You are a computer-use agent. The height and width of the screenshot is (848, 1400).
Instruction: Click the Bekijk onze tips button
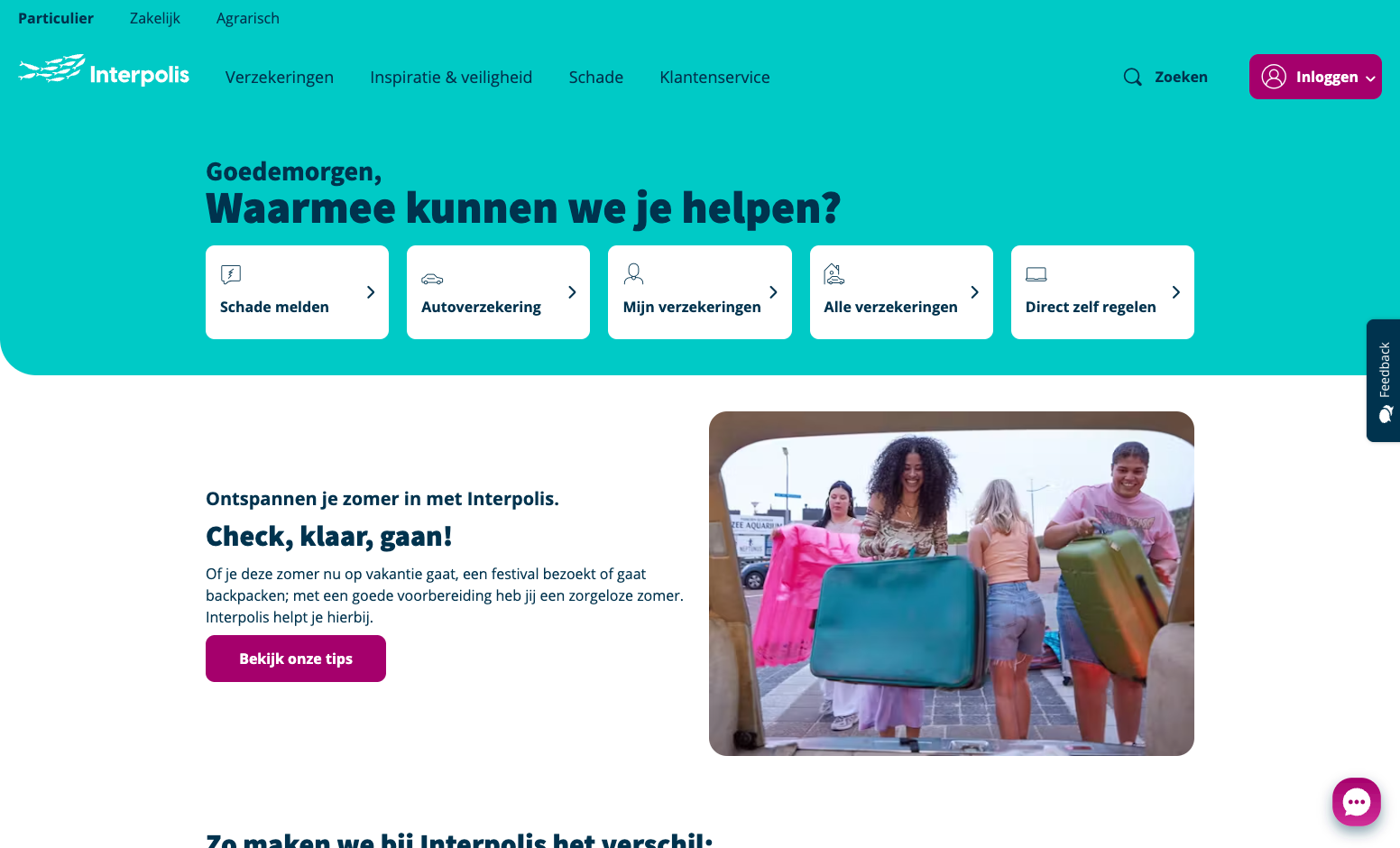coord(296,659)
